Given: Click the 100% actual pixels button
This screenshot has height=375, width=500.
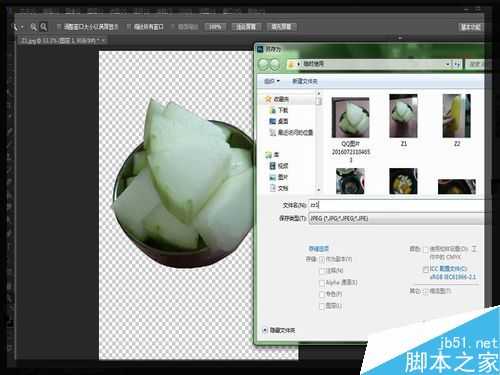Looking at the screenshot, I should pos(215,27).
